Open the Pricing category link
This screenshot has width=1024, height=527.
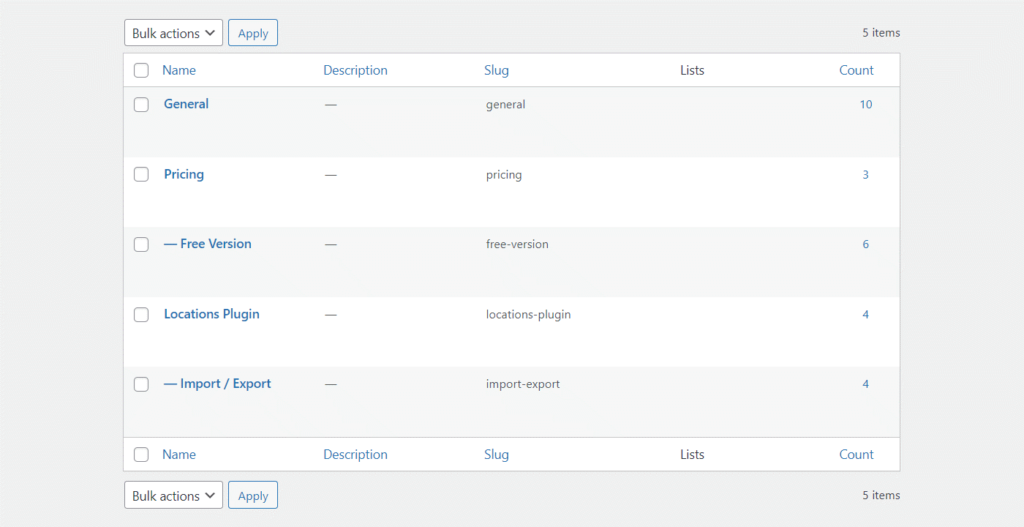[184, 174]
